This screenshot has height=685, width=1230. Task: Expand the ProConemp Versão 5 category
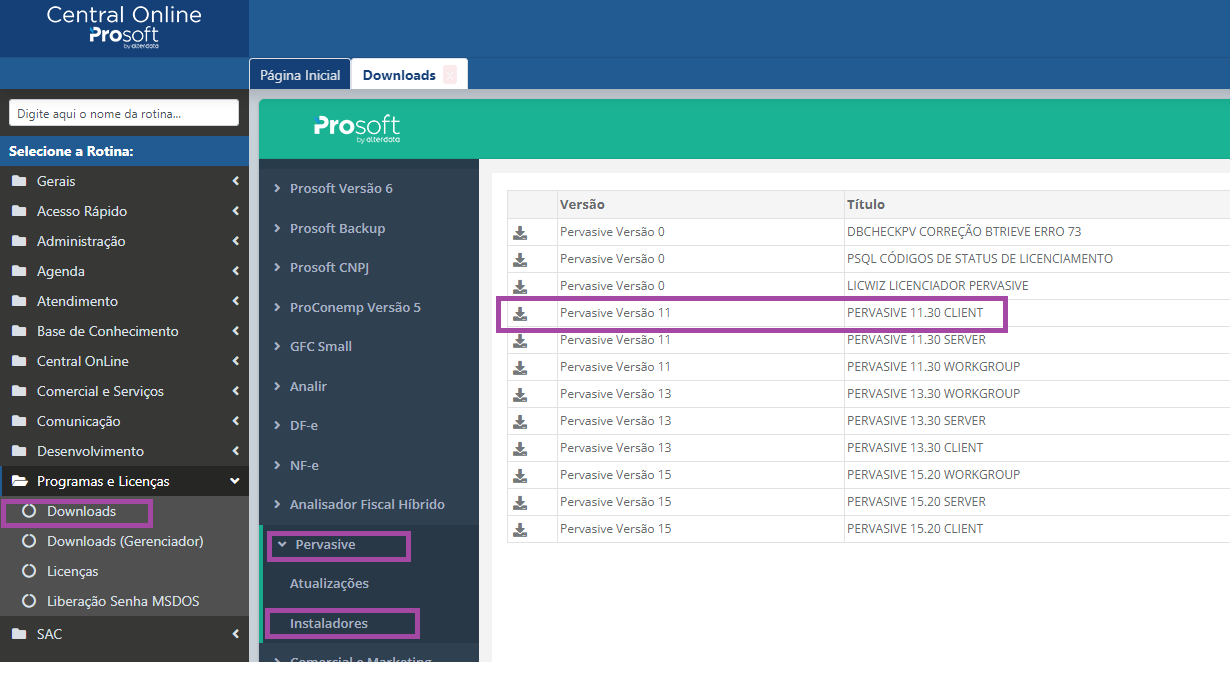coord(355,307)
